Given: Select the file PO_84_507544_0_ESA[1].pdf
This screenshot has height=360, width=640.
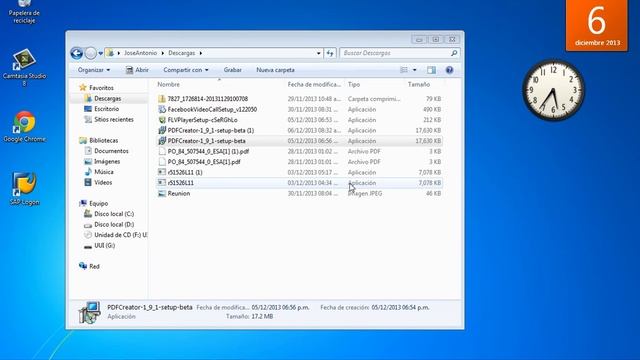Looking at the screenshot, I should click(204, 162).
